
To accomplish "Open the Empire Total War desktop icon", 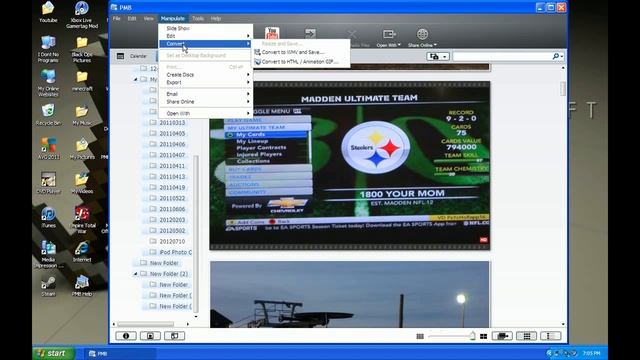I will [x=82, y=220].
